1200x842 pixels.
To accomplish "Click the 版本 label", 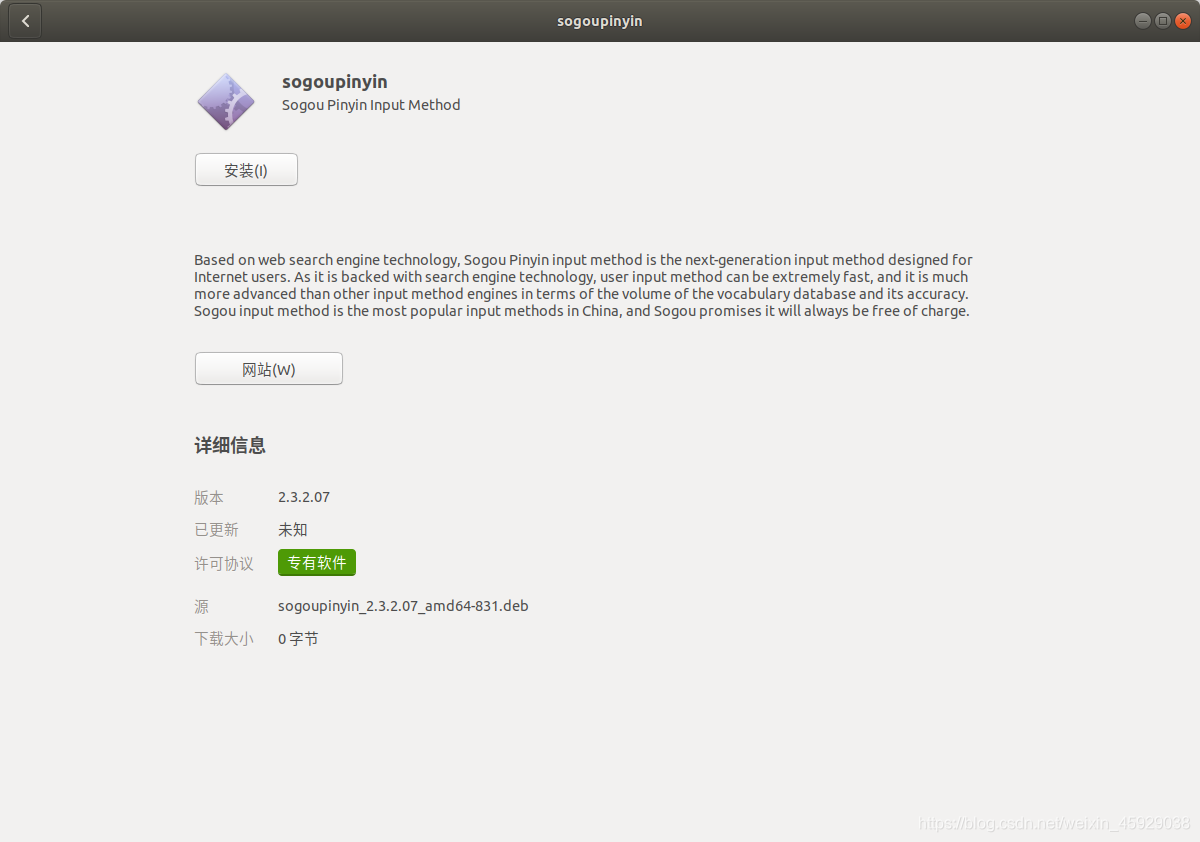I will (x=209, y=498).
